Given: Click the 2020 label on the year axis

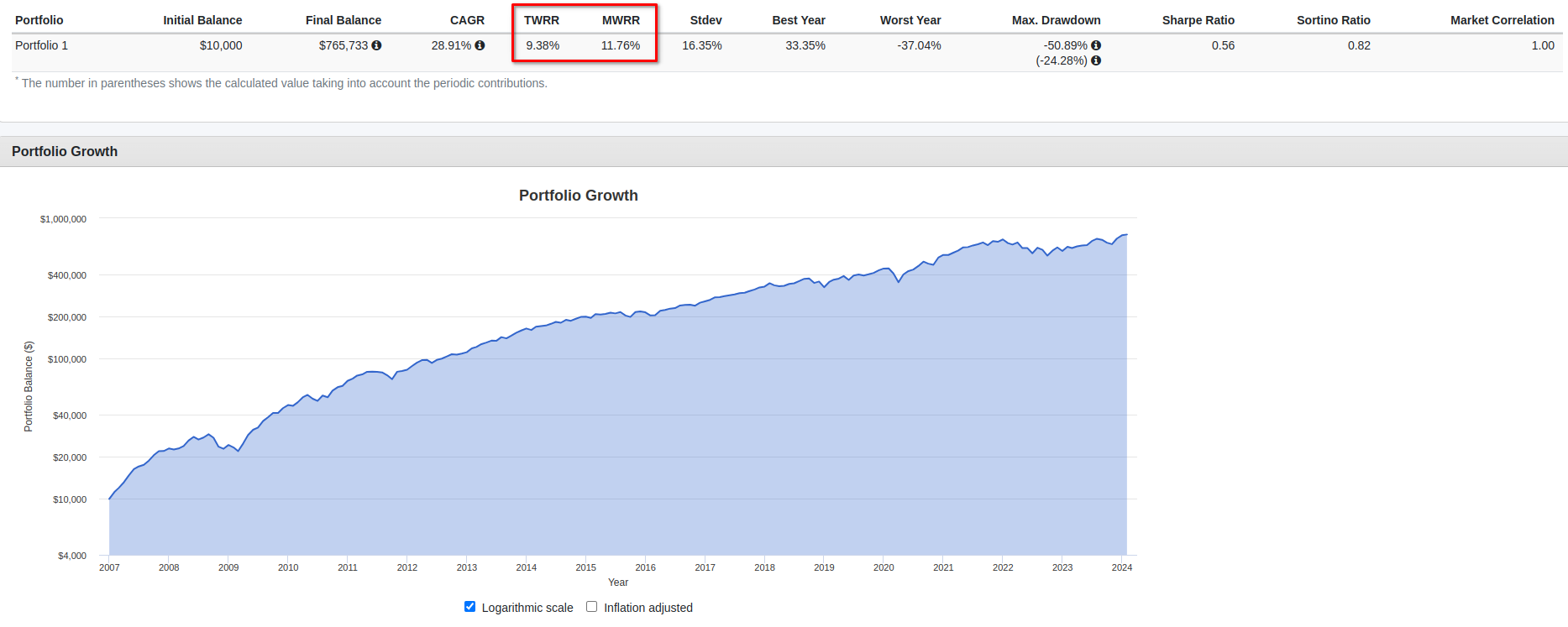Looking at the screenshot, I should click(884, 567).
